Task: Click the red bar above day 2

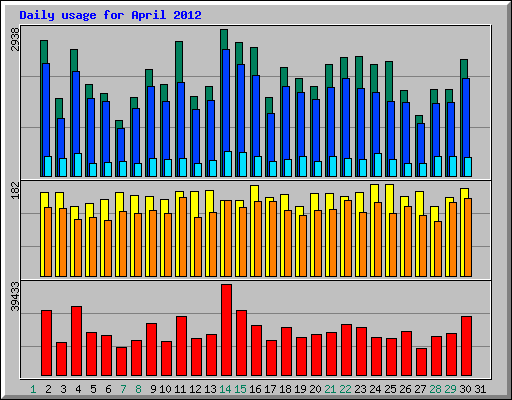Action: [x=46, y=343]
